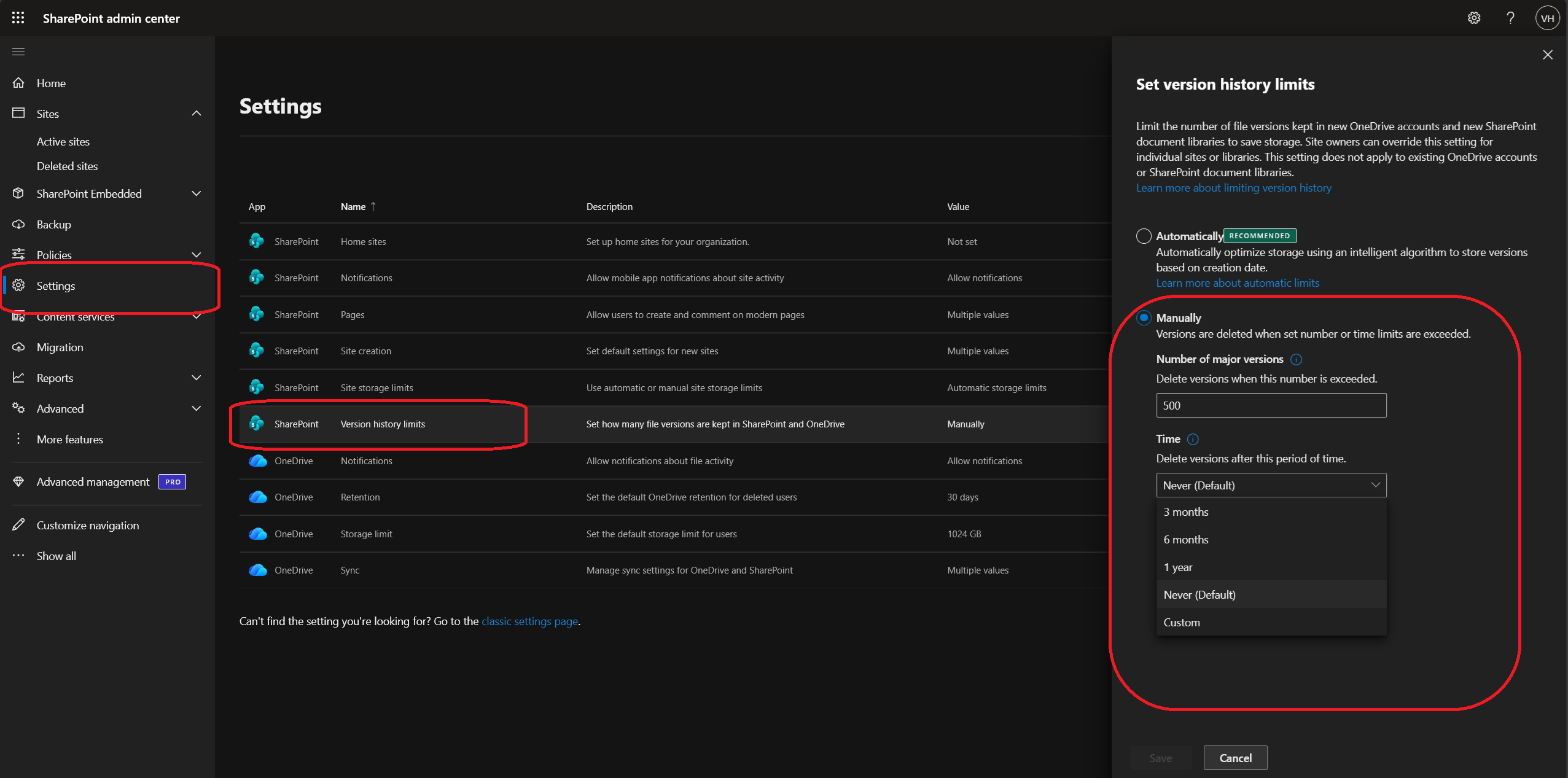Click the Name column sort arrow
This screenshot has width=1568, height=778.
[x=373, y=206]
